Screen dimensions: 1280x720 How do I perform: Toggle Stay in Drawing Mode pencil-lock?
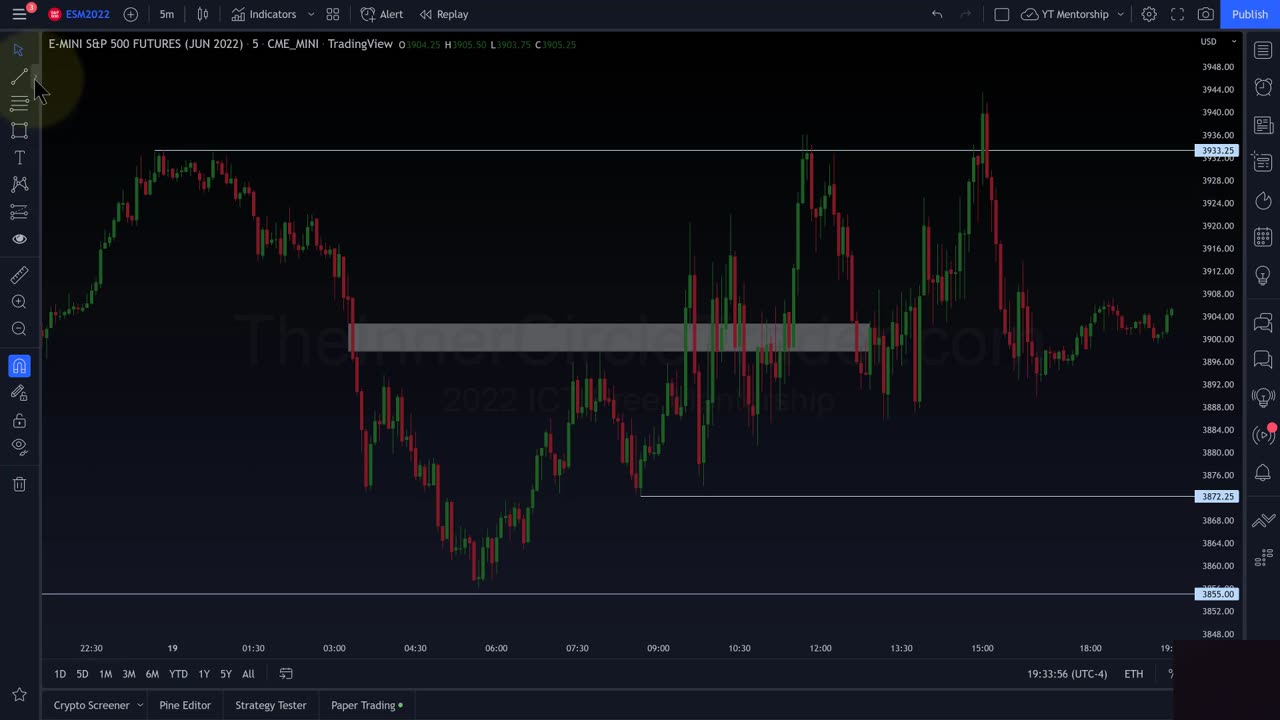18,393
